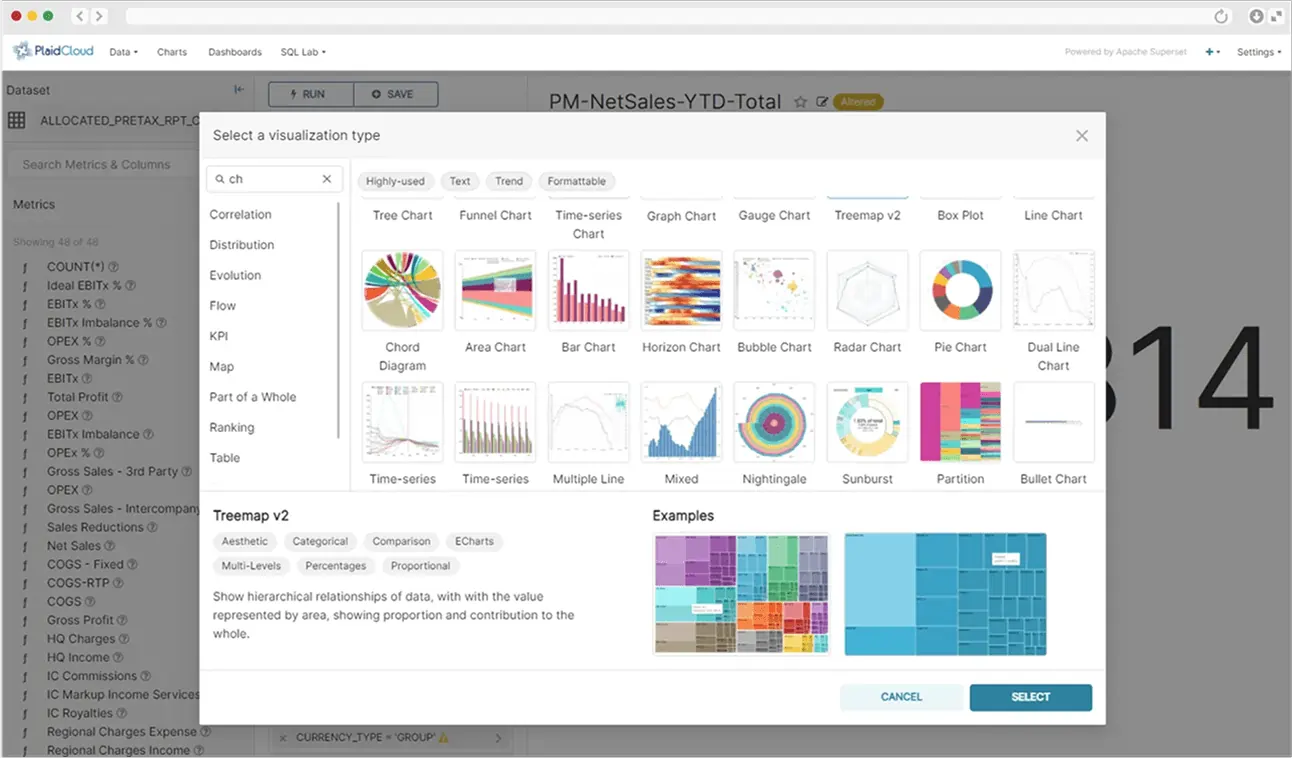Open the Data dropdown menu
Image resolution: width=1292 pixels, height=758 pixels.
pos(123,52)
